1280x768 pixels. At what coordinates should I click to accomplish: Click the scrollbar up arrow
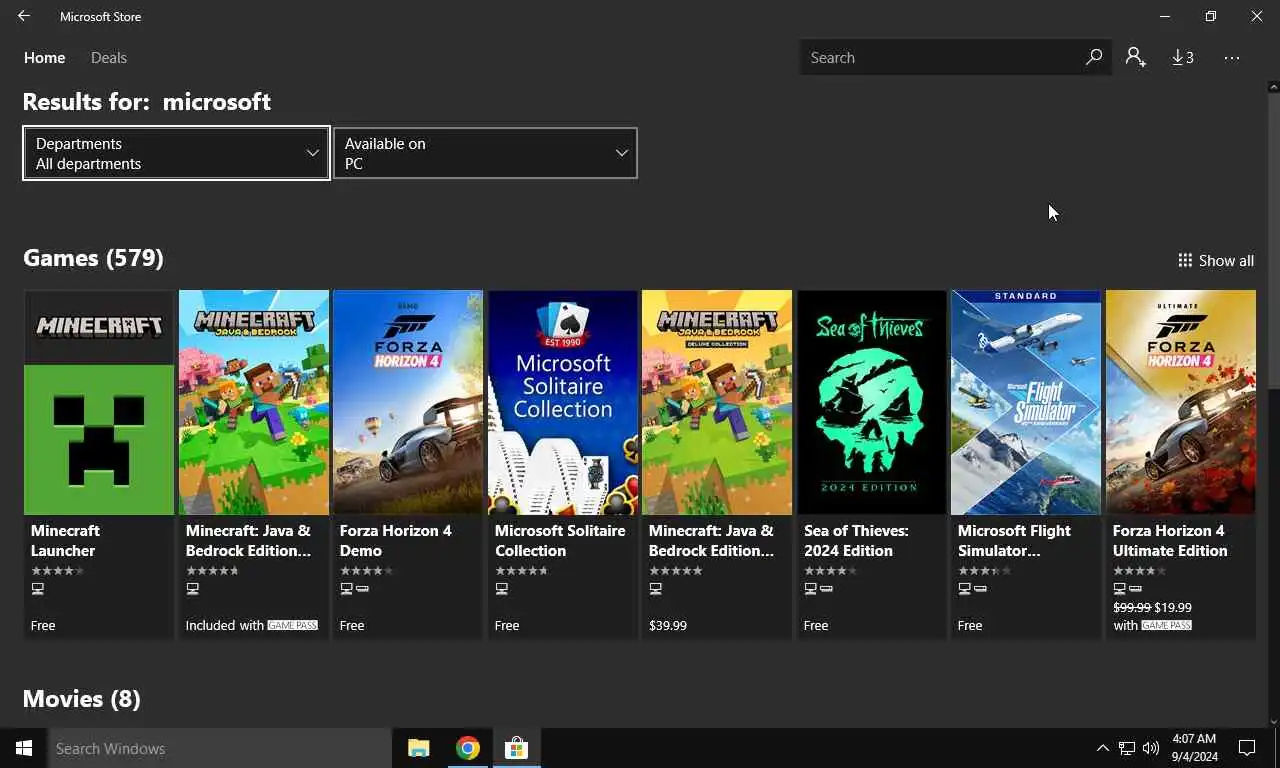1273,87
